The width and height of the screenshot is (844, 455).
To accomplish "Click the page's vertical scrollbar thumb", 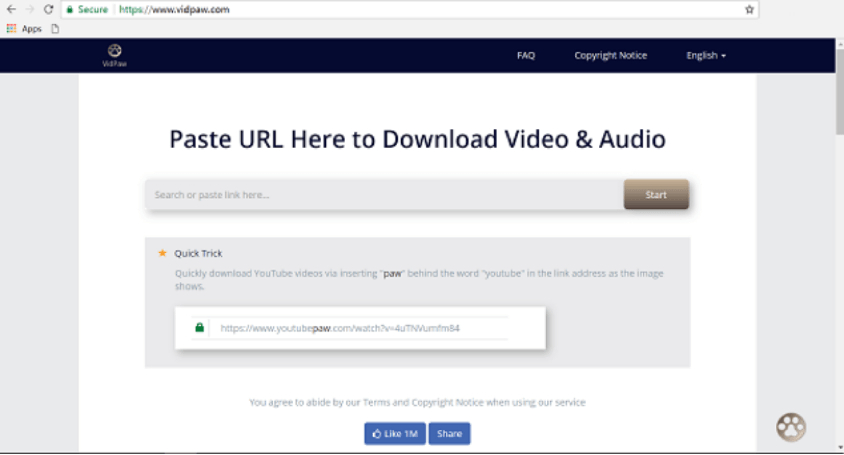I will (x=840, y=92).
